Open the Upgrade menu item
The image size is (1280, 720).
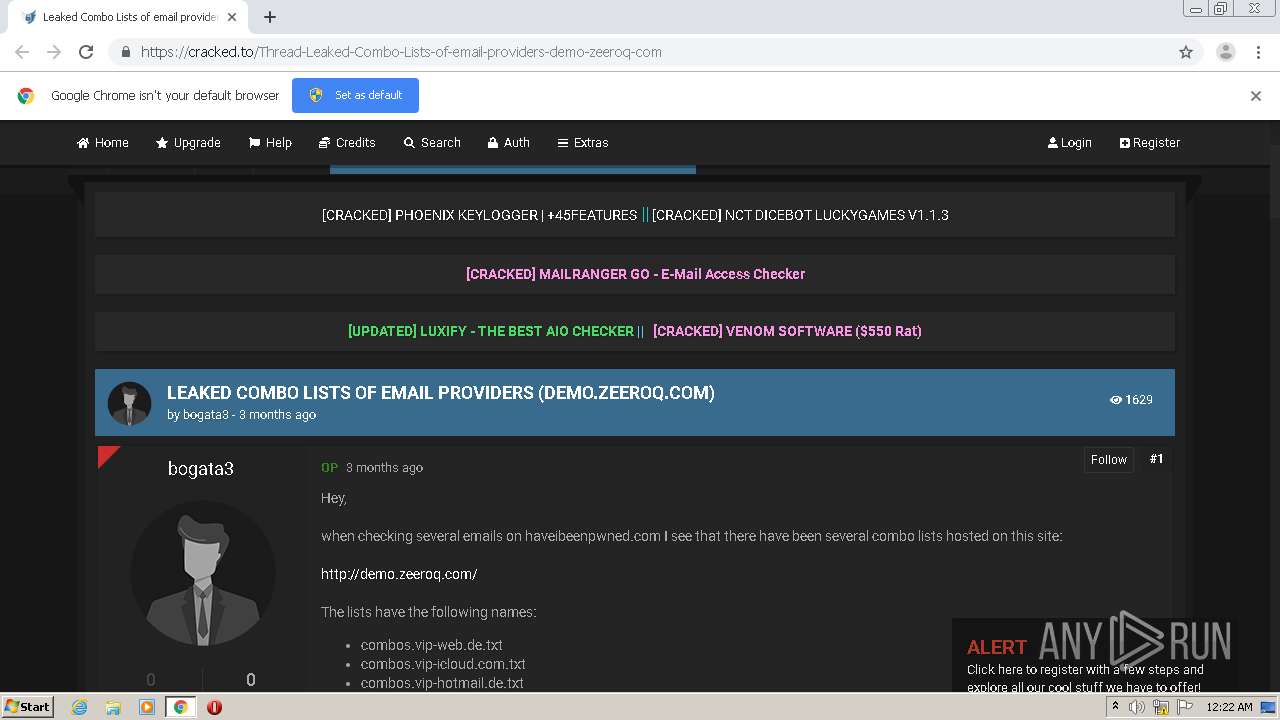(x=188, y=143)
